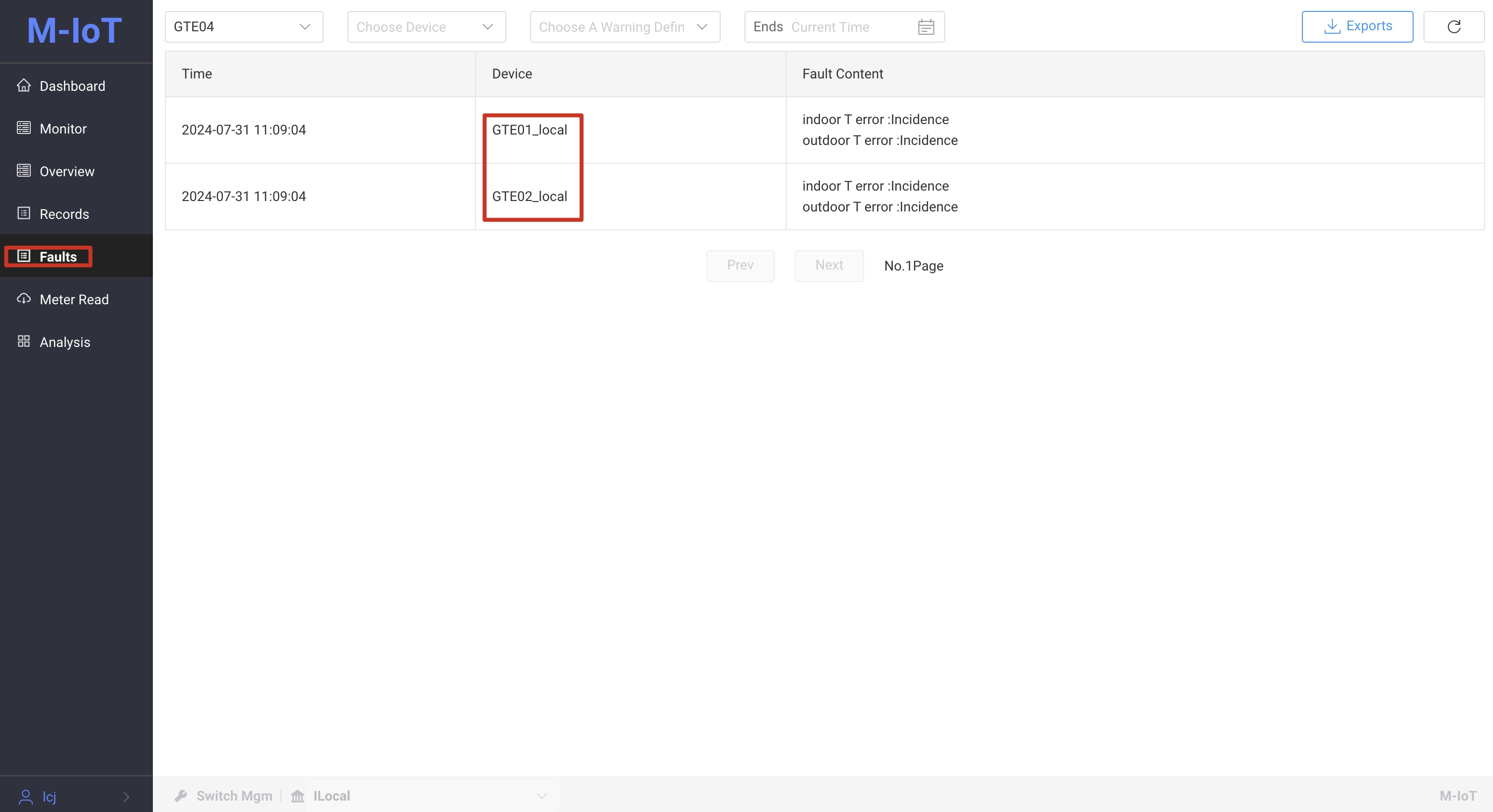Screen dimensions: 1493x812
Task: Switch to the Overview page
Action: pos(76,171)
